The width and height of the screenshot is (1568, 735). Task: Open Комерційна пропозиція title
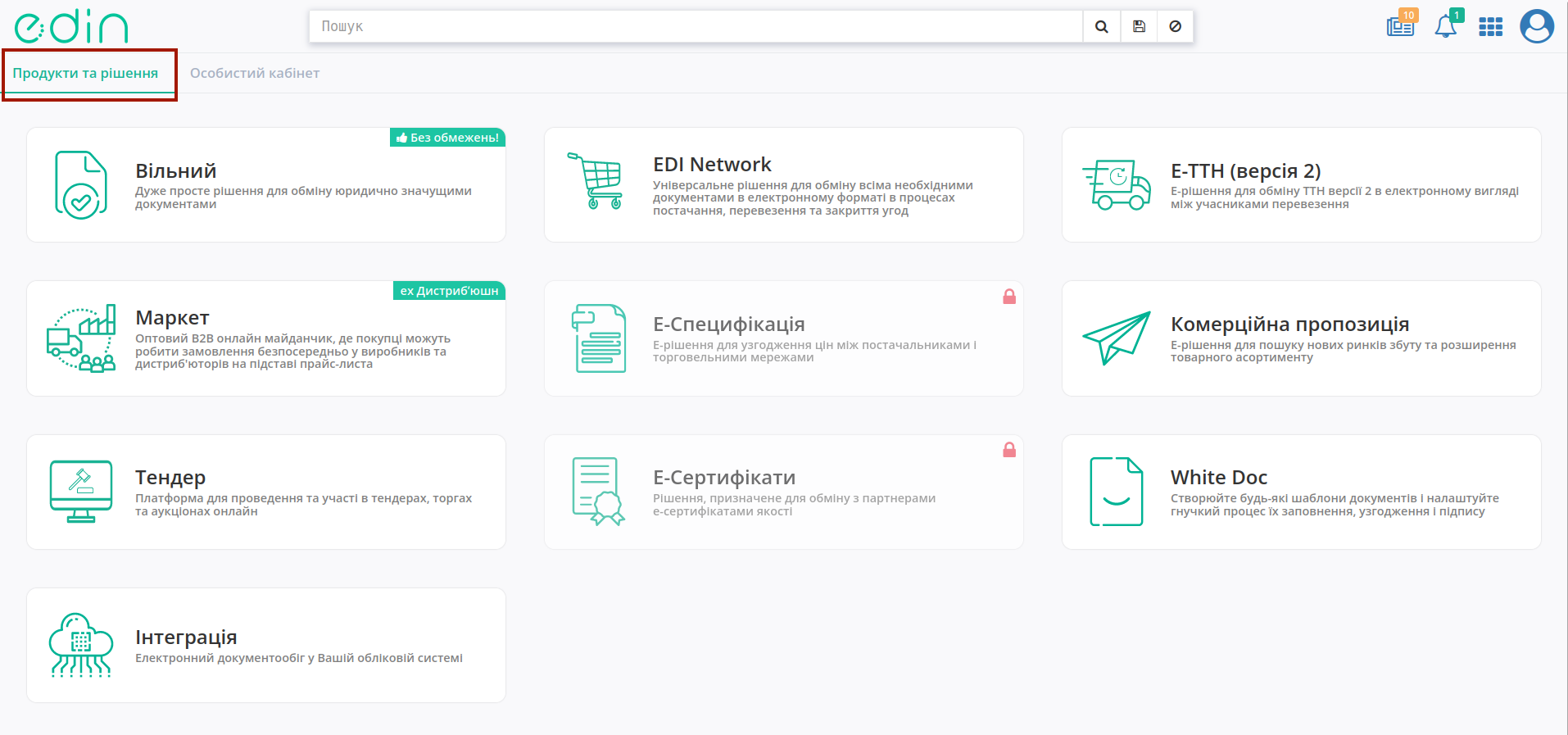pyautogui.click(x=1290, y=324)
